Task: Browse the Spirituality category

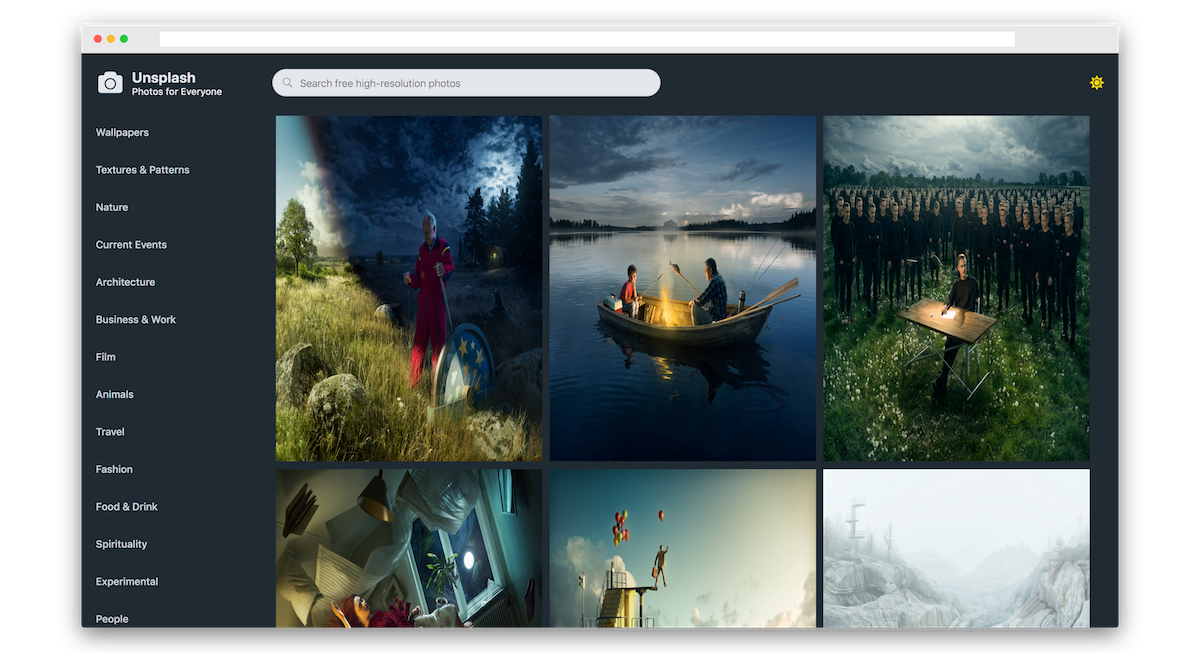Action: tap(121, 544)
